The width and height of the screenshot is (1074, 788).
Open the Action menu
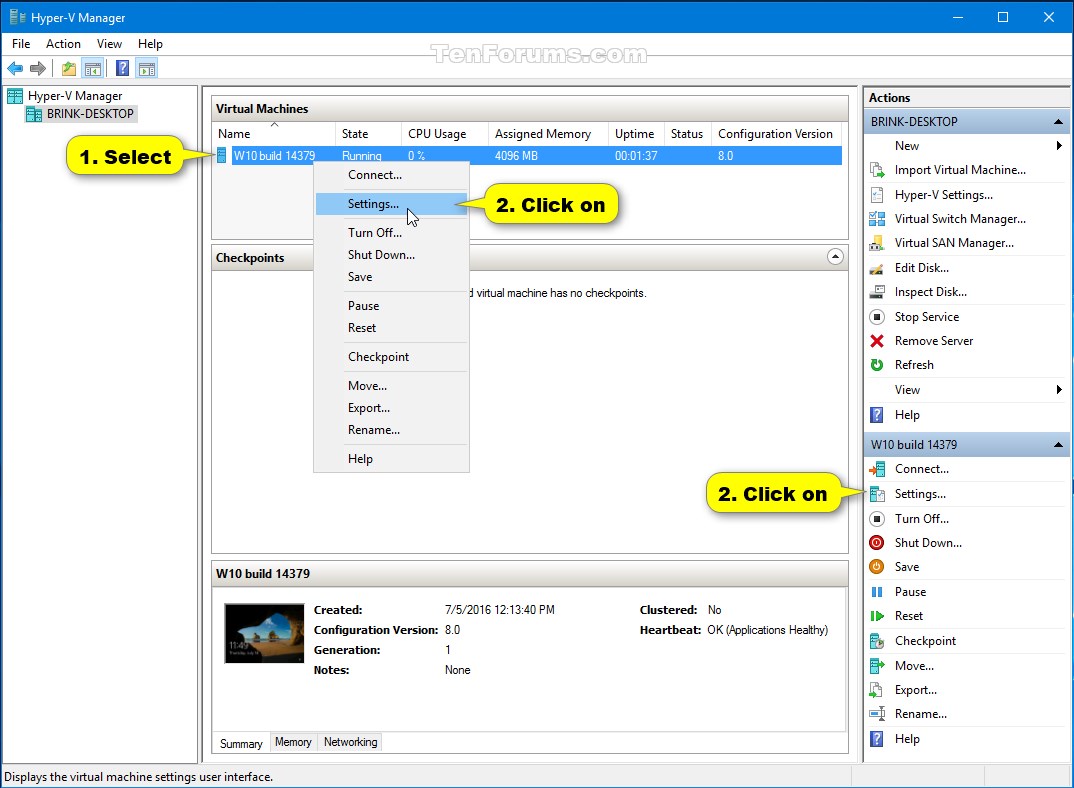tap(63, 43)
